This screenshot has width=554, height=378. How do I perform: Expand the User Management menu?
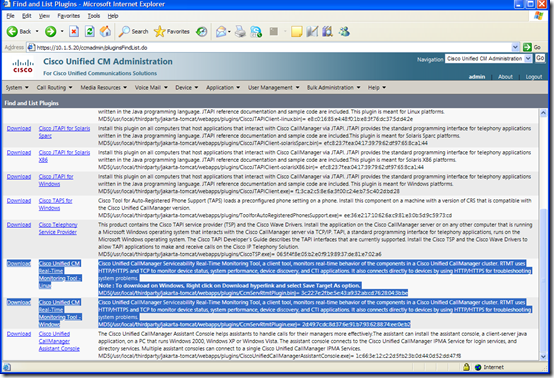click(x=273, y=87)
